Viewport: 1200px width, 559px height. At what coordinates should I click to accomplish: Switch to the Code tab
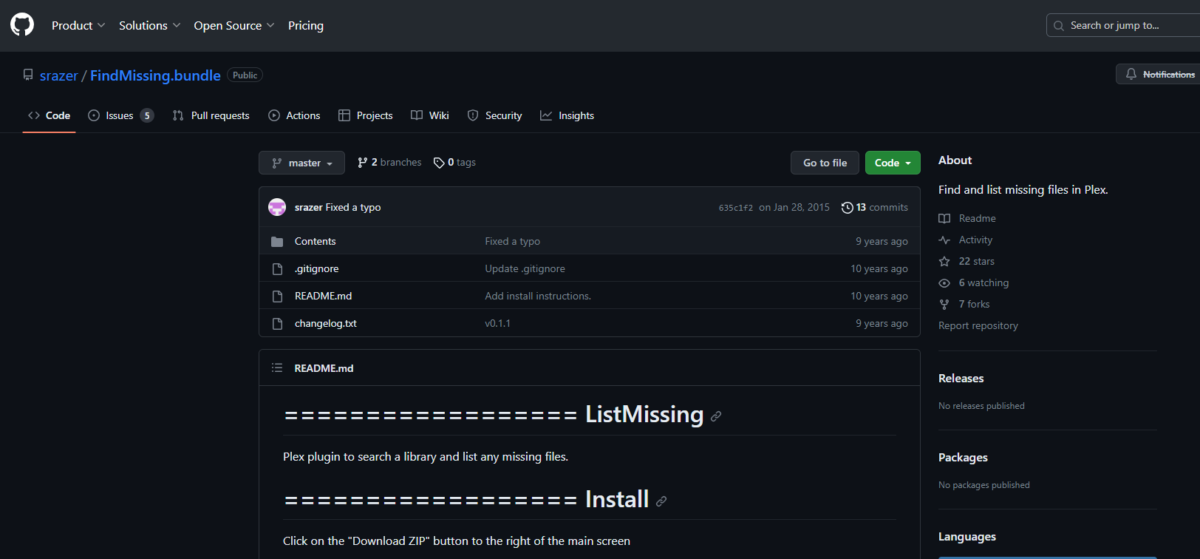pos(49,115)
